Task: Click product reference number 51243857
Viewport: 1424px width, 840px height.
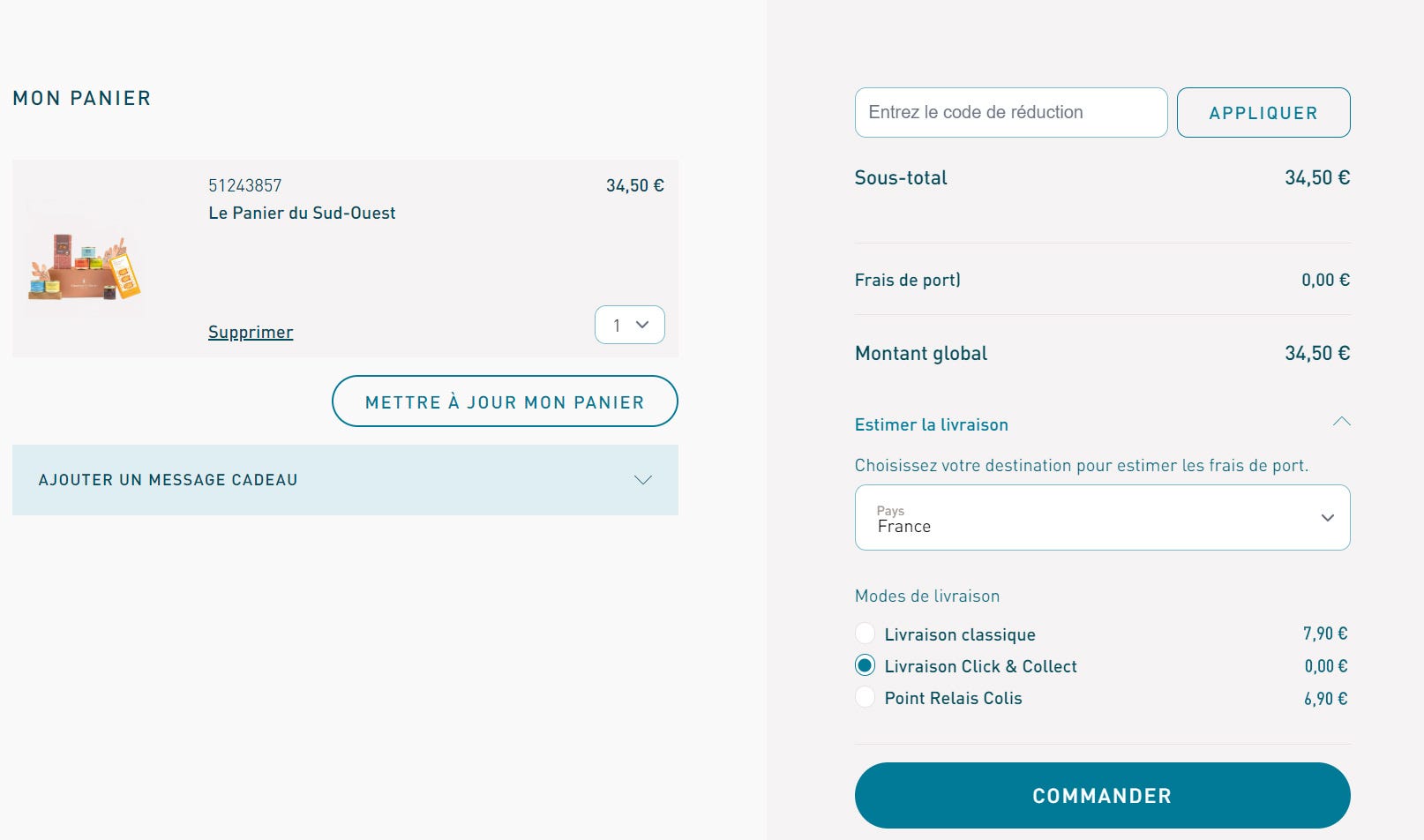Action: (245, 185)
